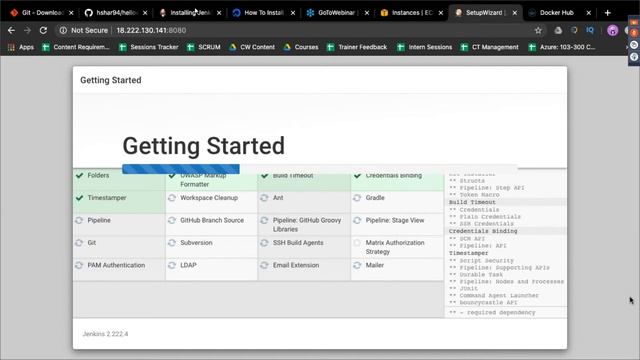Image resolution: width=640 pixels, height=360 pixels.
Task: Click the Email Extension pending icon
Action: pyautogui.click(x=264, y=265)
